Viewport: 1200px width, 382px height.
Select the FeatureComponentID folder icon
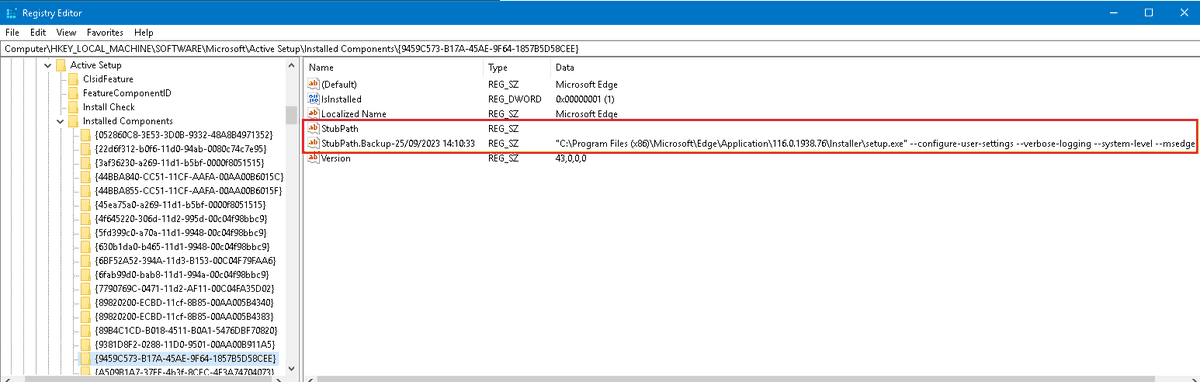click(73, 93)
